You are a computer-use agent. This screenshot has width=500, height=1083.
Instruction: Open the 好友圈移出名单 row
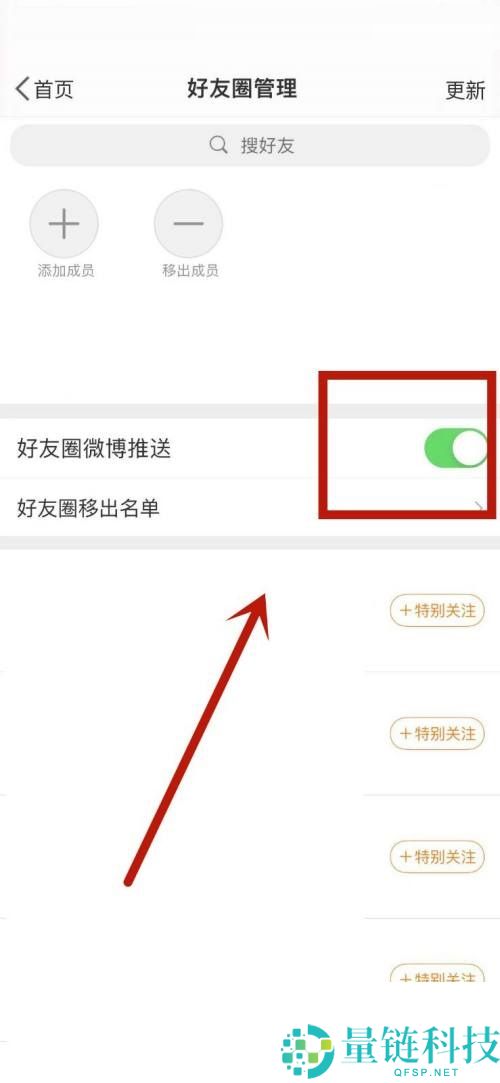tap(250, 508)
